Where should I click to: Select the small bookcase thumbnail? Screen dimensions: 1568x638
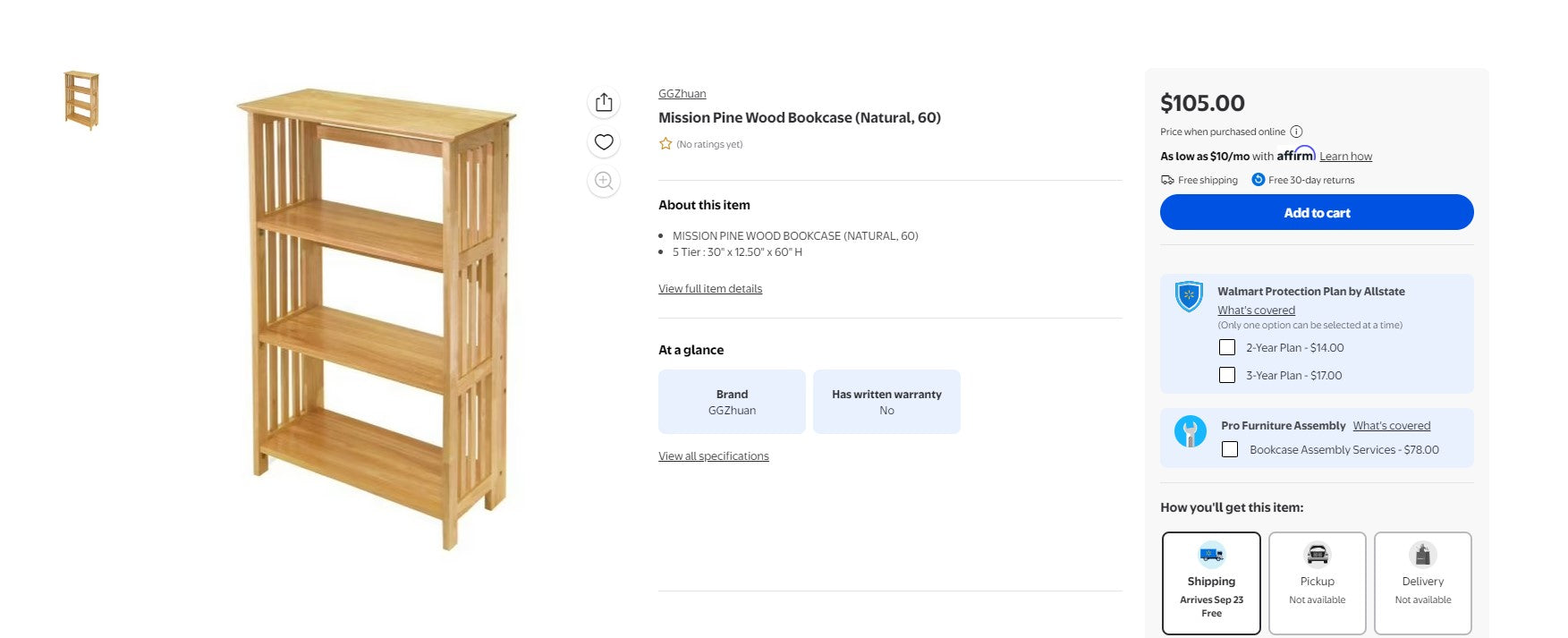pos(81,100)
